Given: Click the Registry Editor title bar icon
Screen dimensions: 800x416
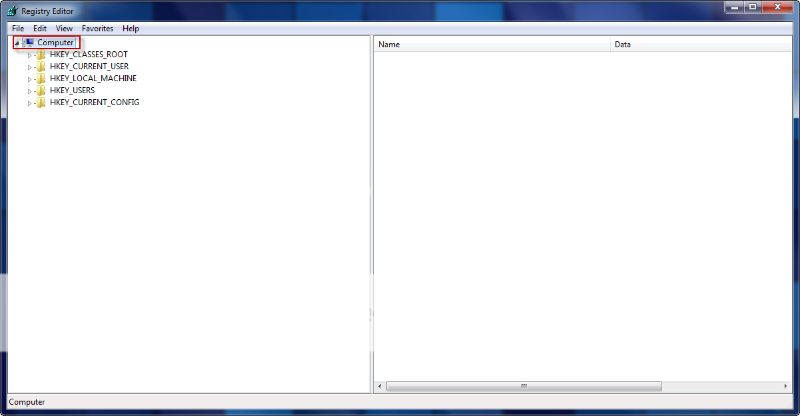Looking at the screenshot, I should click(x=12, y=11).
